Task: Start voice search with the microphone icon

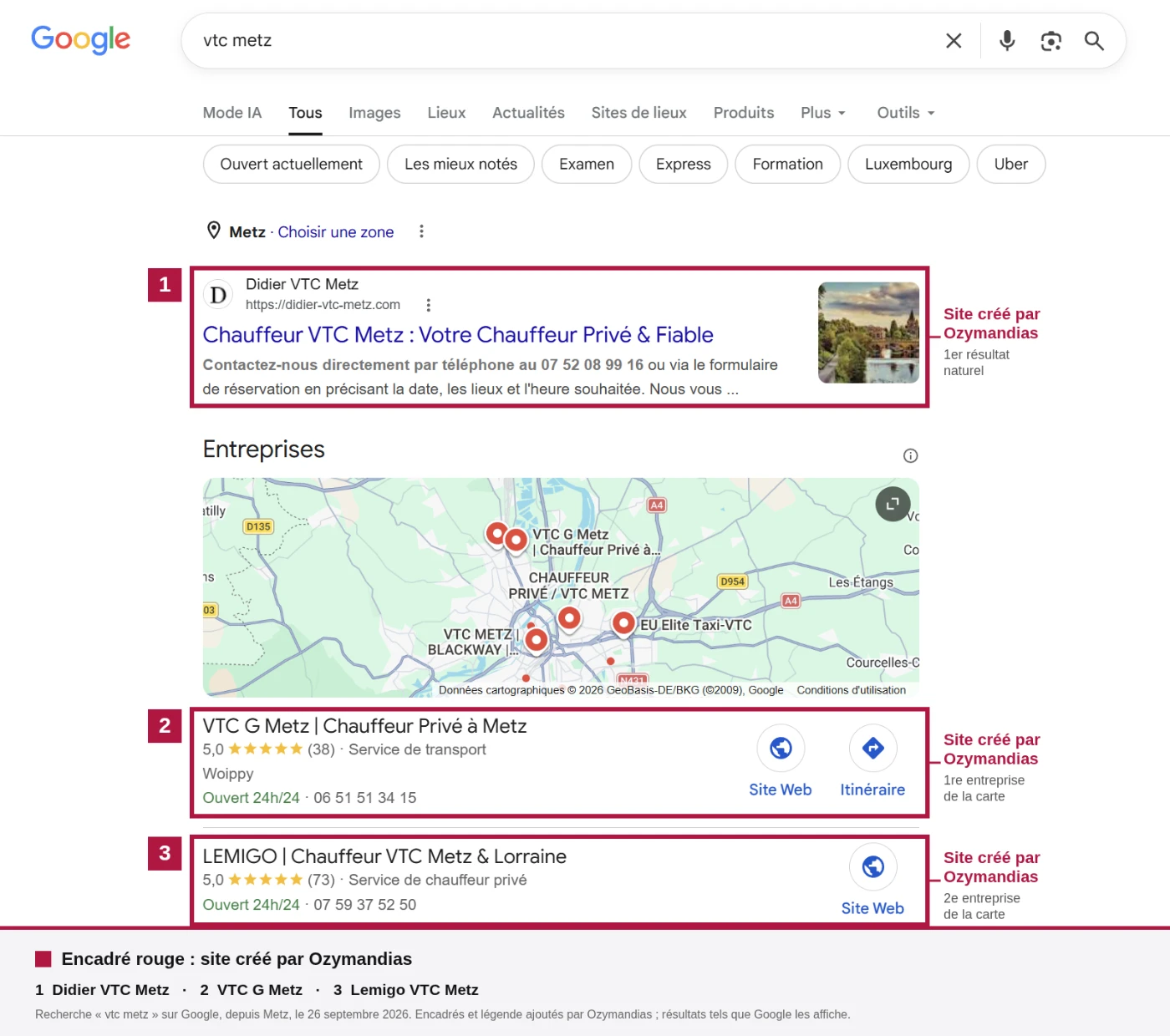Action: click(1007, 41)
